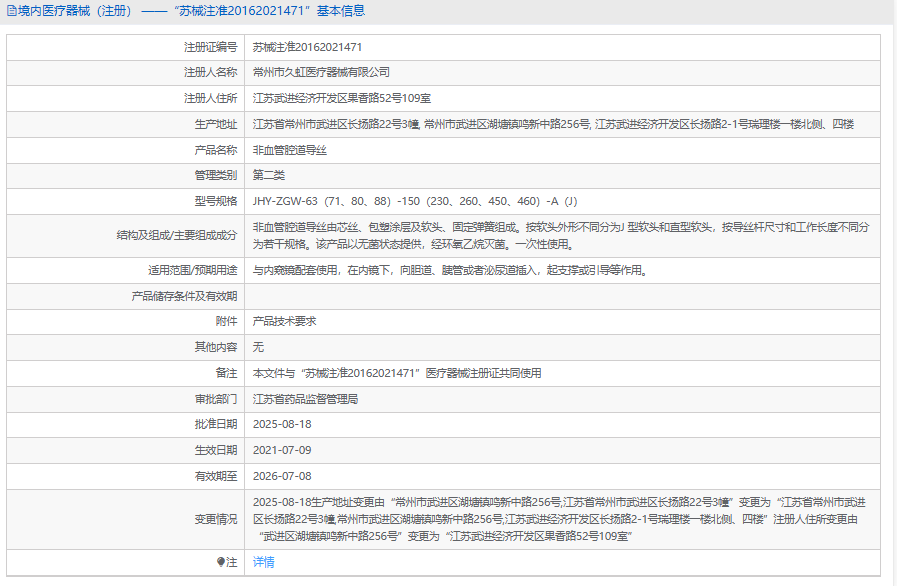Click the label 有效期至
Screen dimensions: 897x586
click(x=216, y=476)
